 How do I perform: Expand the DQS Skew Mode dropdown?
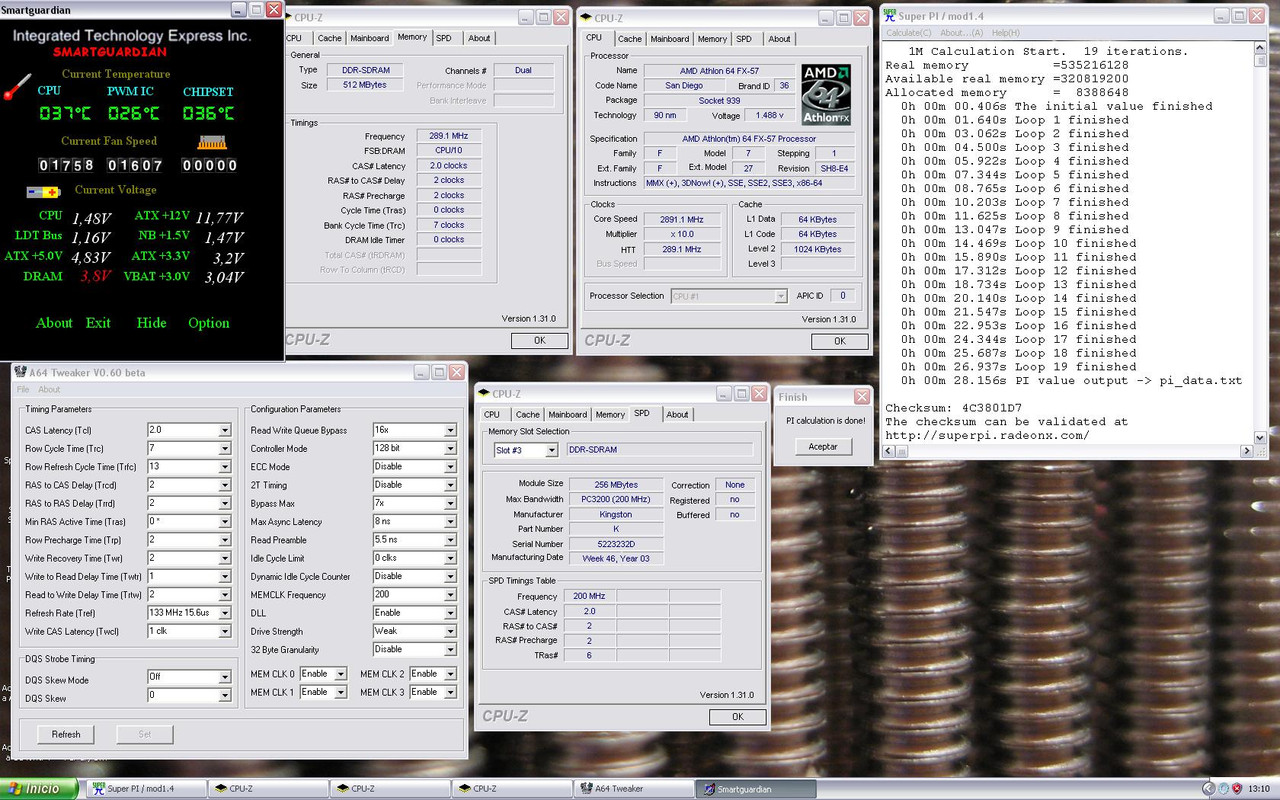tap(189, 677)
